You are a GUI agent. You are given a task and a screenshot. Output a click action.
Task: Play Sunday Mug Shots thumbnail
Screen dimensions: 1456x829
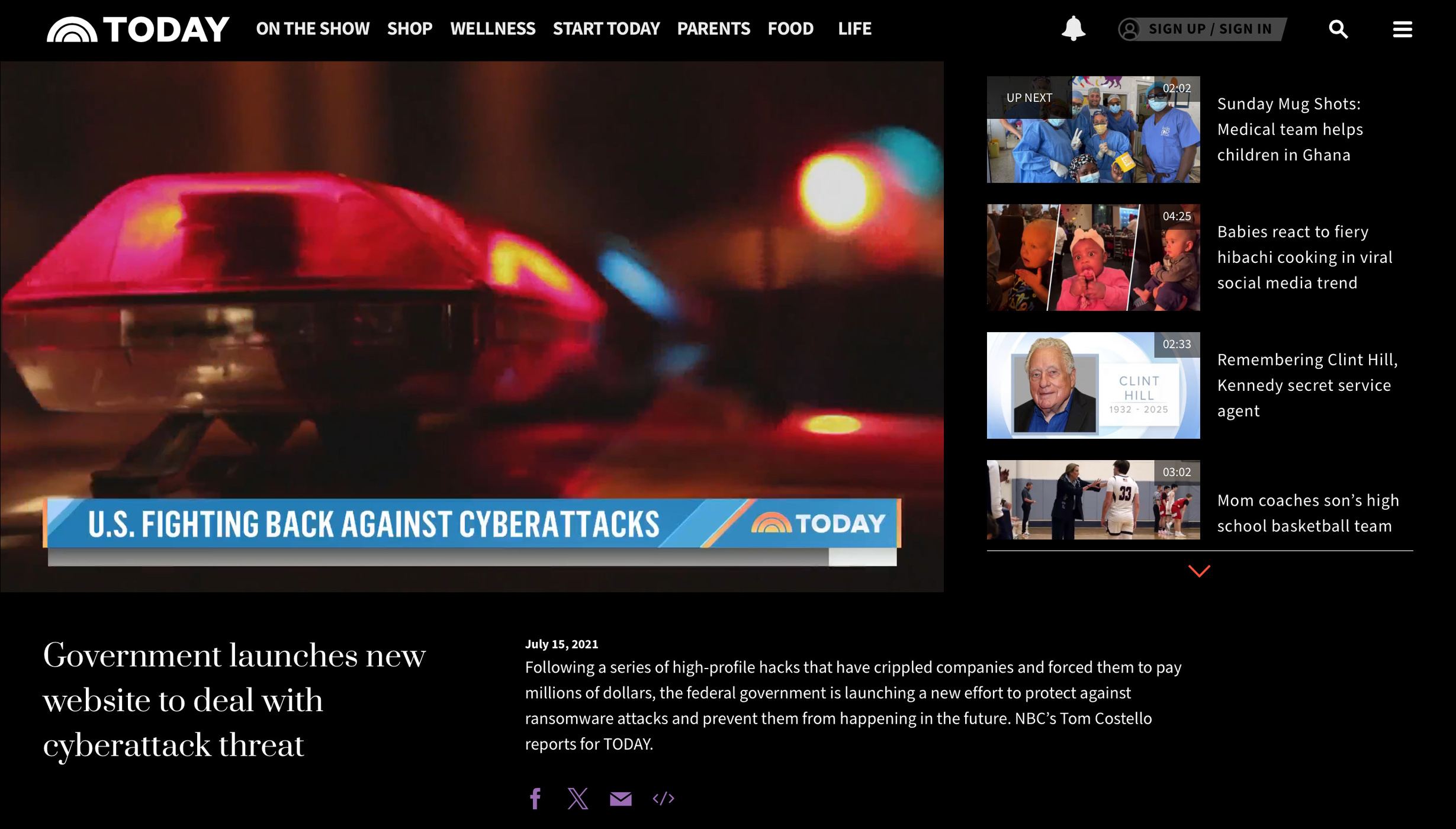pos(1093,129)
